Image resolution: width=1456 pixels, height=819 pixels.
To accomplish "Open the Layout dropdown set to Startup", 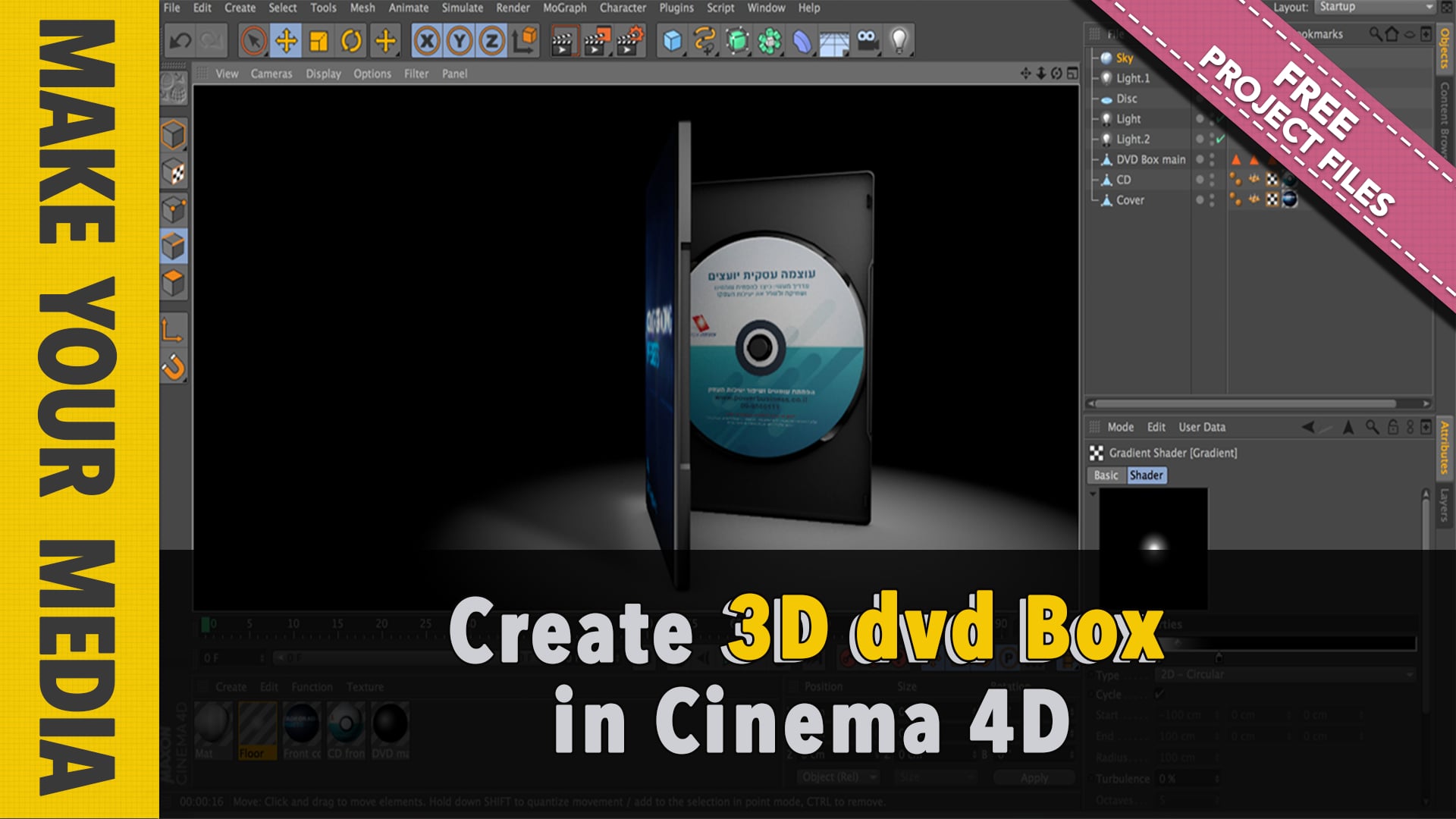I will (x=1373, y=6).
